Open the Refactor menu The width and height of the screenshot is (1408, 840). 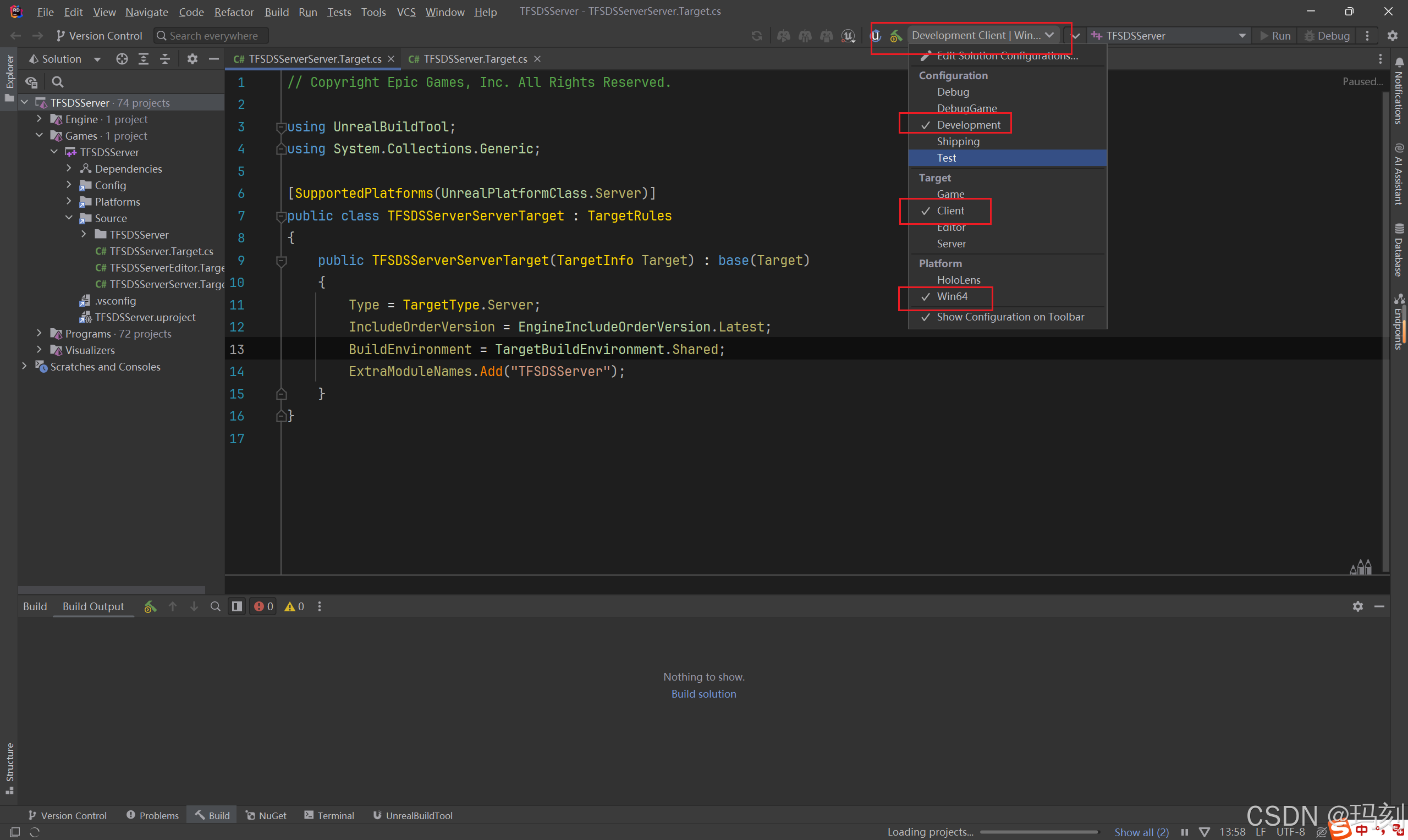click(234, 12)
